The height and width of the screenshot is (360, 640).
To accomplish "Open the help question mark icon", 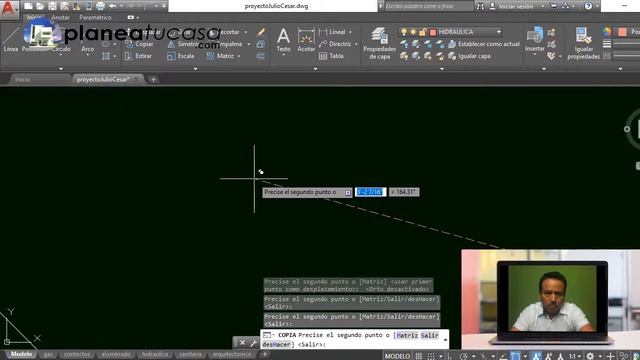I will coord(588,6).
